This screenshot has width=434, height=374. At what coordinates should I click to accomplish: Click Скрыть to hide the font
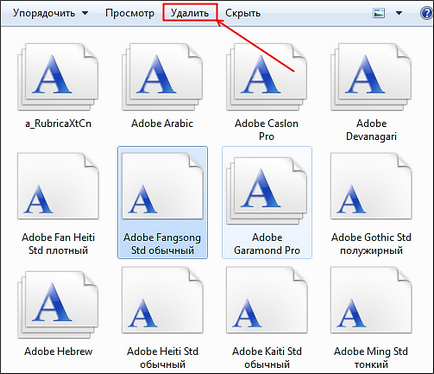[x=243, y=13]
